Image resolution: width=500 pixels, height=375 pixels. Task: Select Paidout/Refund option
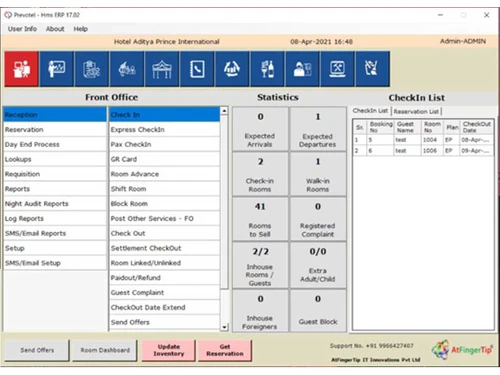[164, 278]
